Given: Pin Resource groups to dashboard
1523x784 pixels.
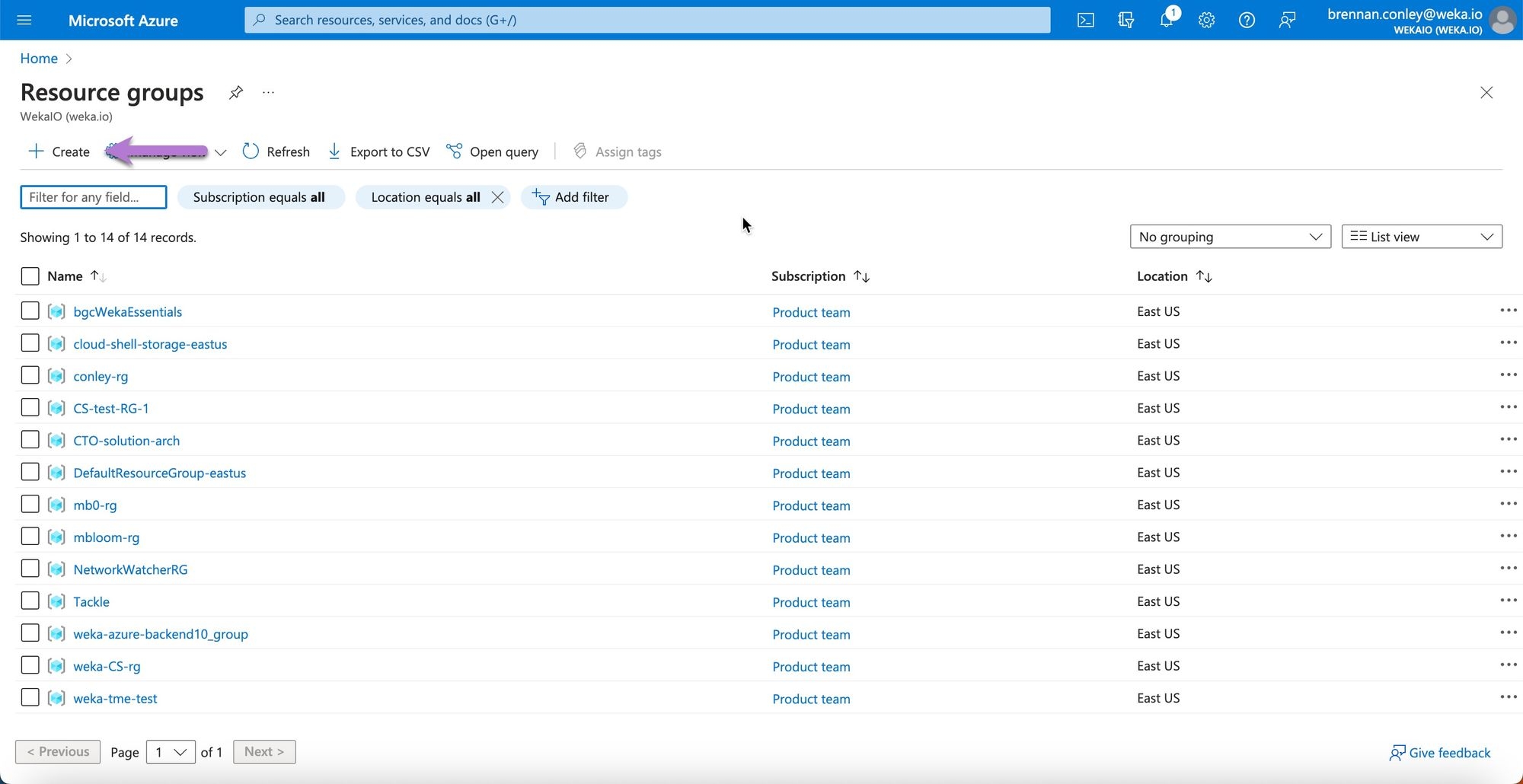Looking at the screenshot, I should (236, 93).
